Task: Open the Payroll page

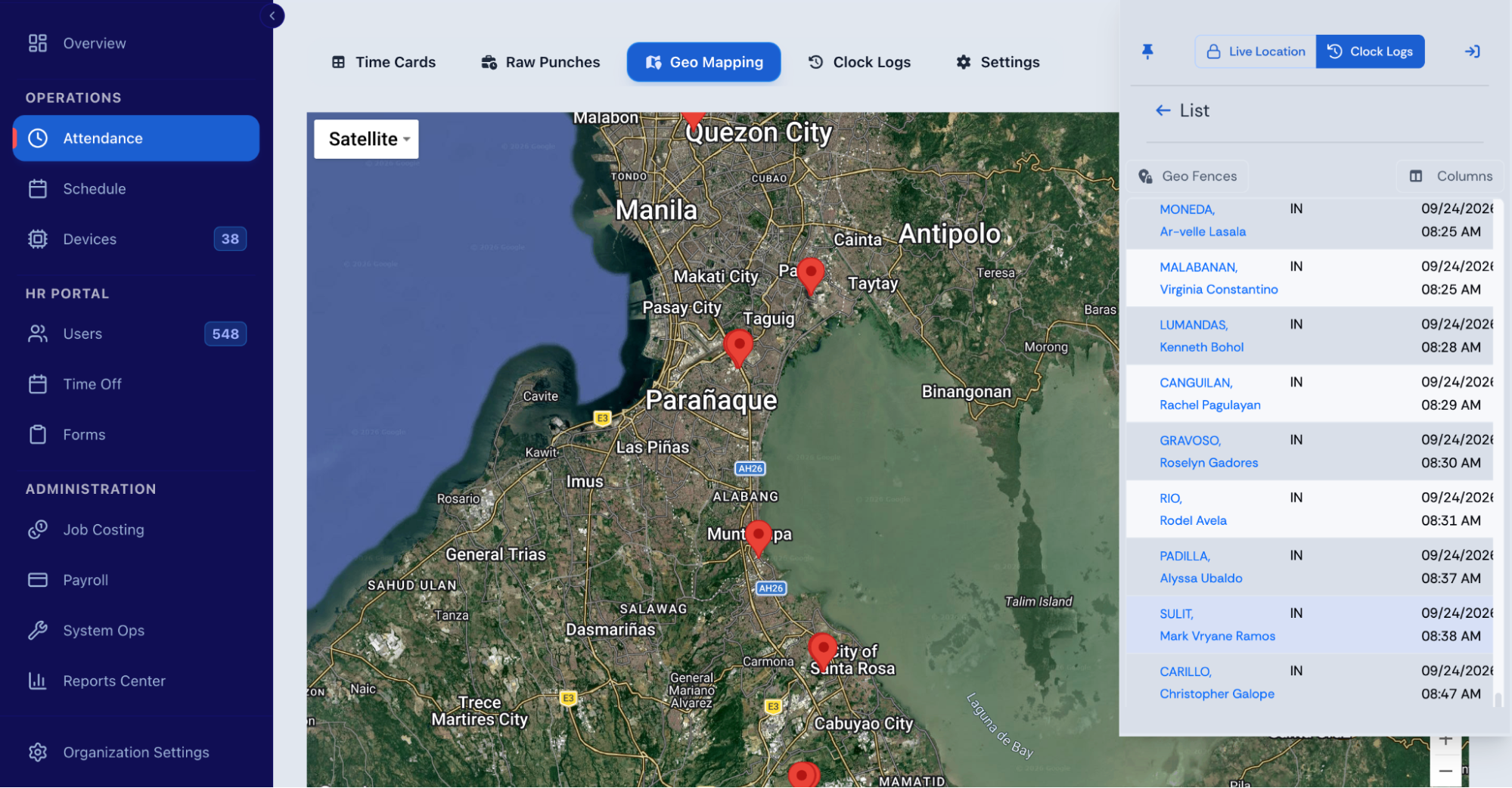Action: tap(136, 580)
